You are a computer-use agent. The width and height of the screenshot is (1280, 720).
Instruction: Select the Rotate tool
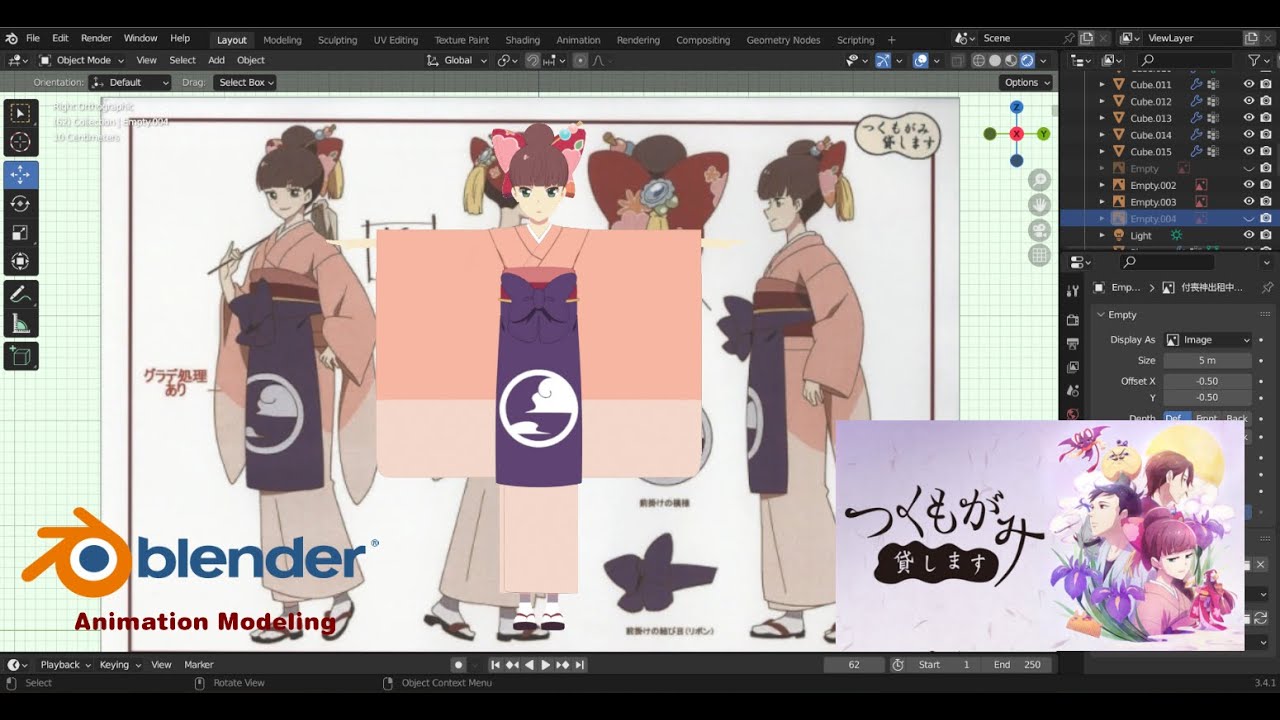[21, 204]
